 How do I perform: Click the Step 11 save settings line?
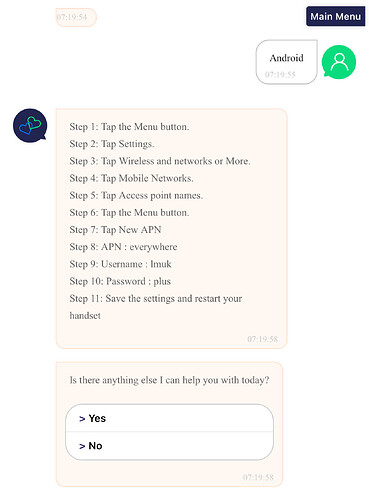(156, 307)
